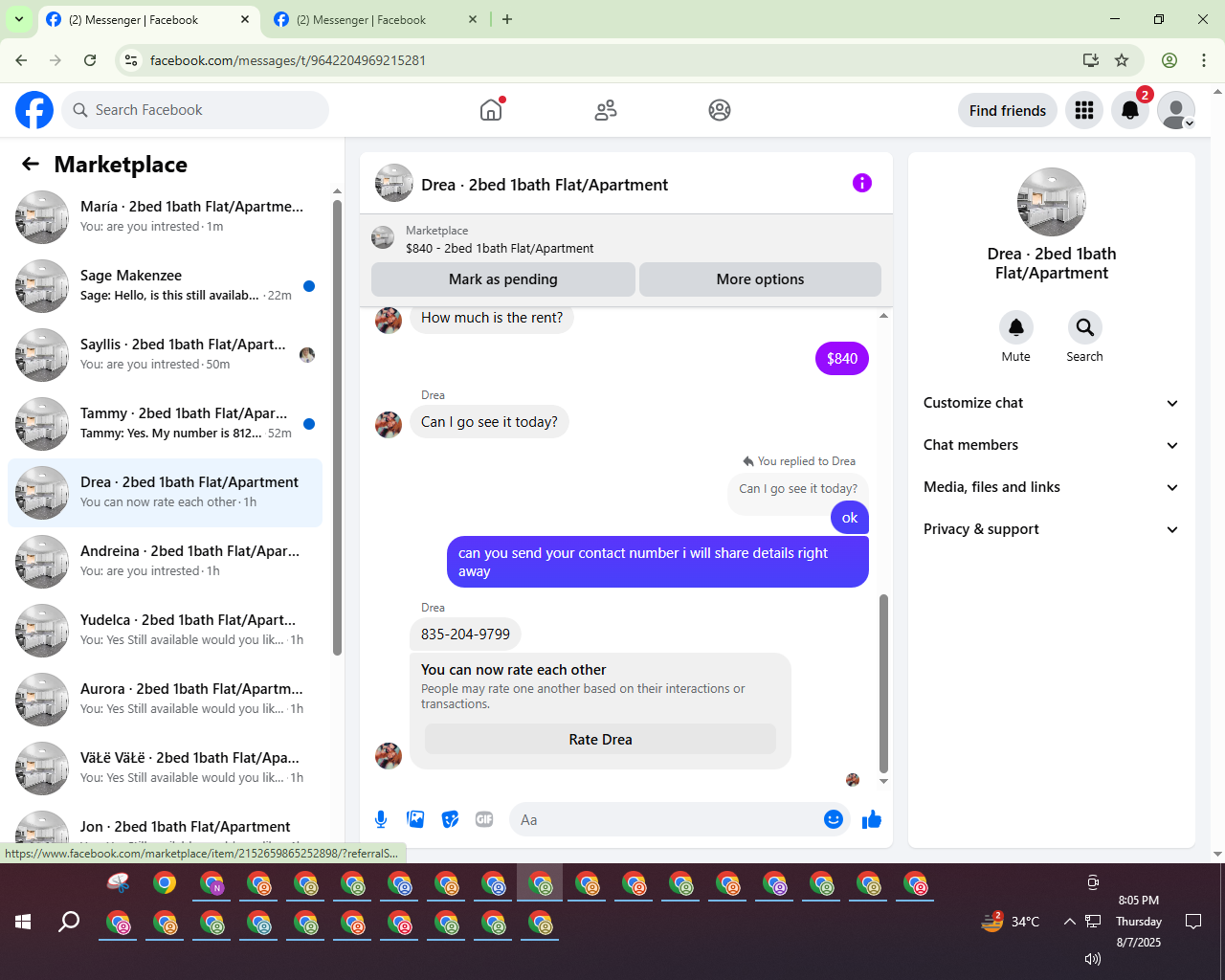The image size is (1225, 980).
Task: Click the purple $840 message bubble
Action: click(842, 359)
